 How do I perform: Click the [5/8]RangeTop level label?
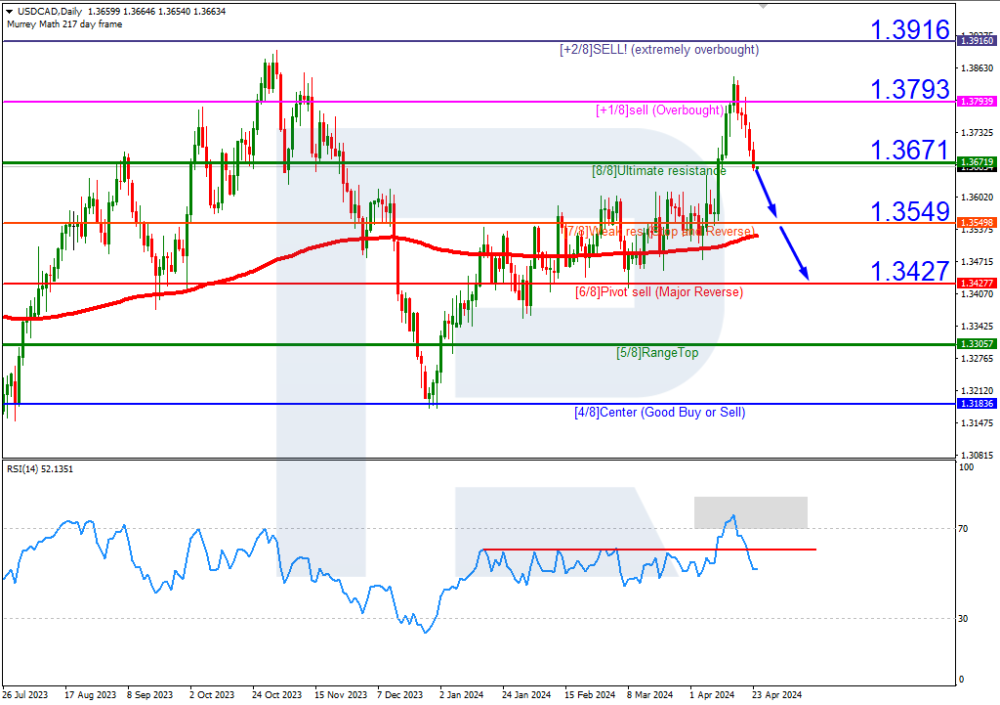point(657,353)
